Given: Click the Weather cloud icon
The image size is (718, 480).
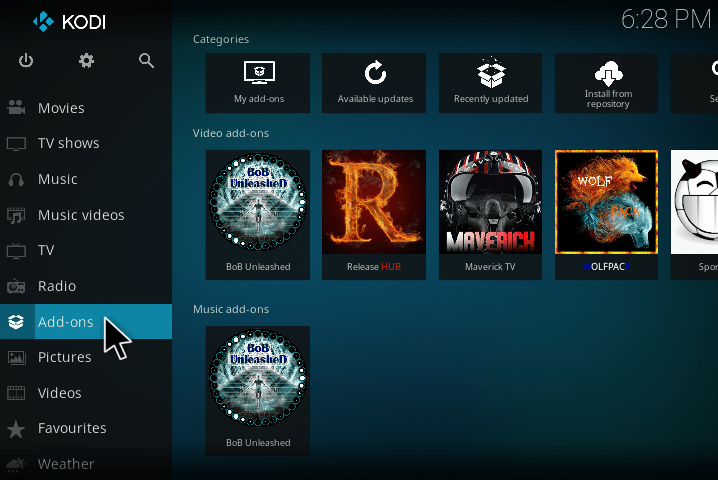Looking at the screenshot, I should [16, 464].
